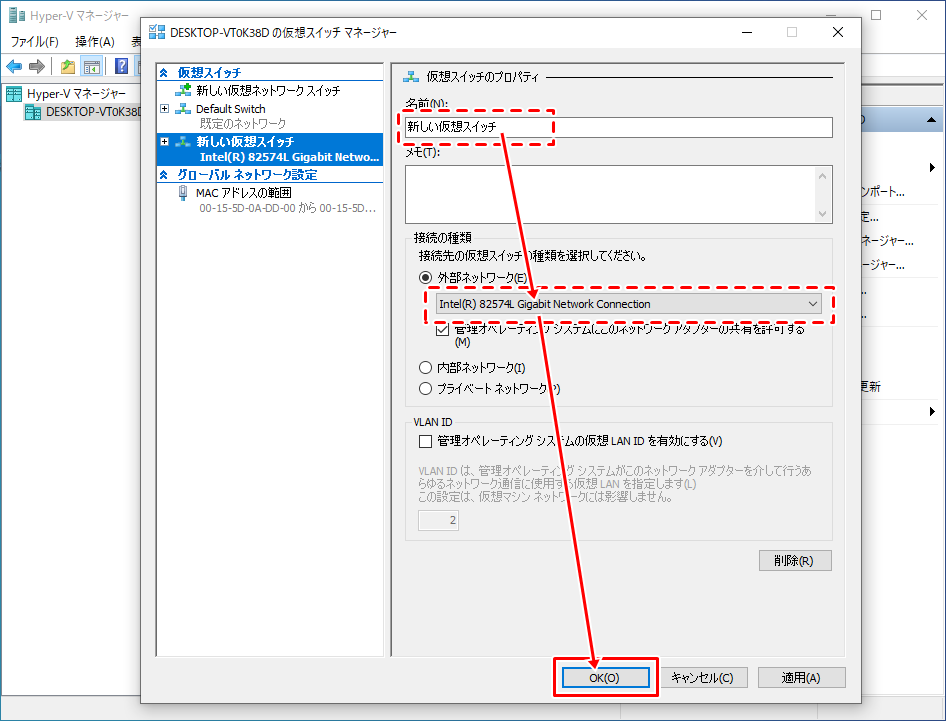Viewport: 946px width, 721px height.
Task: Select 外部ネットワーク radio button
Action: pyautogui.click(x=426, y=278)
